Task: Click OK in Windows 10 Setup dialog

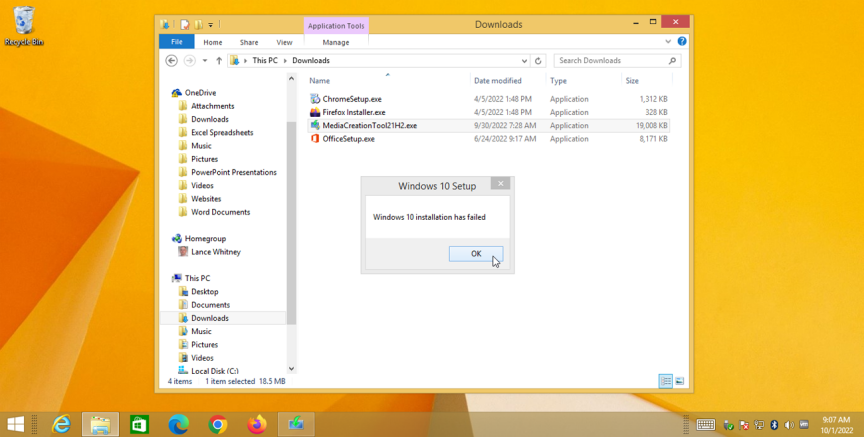Action: (476, 253)
